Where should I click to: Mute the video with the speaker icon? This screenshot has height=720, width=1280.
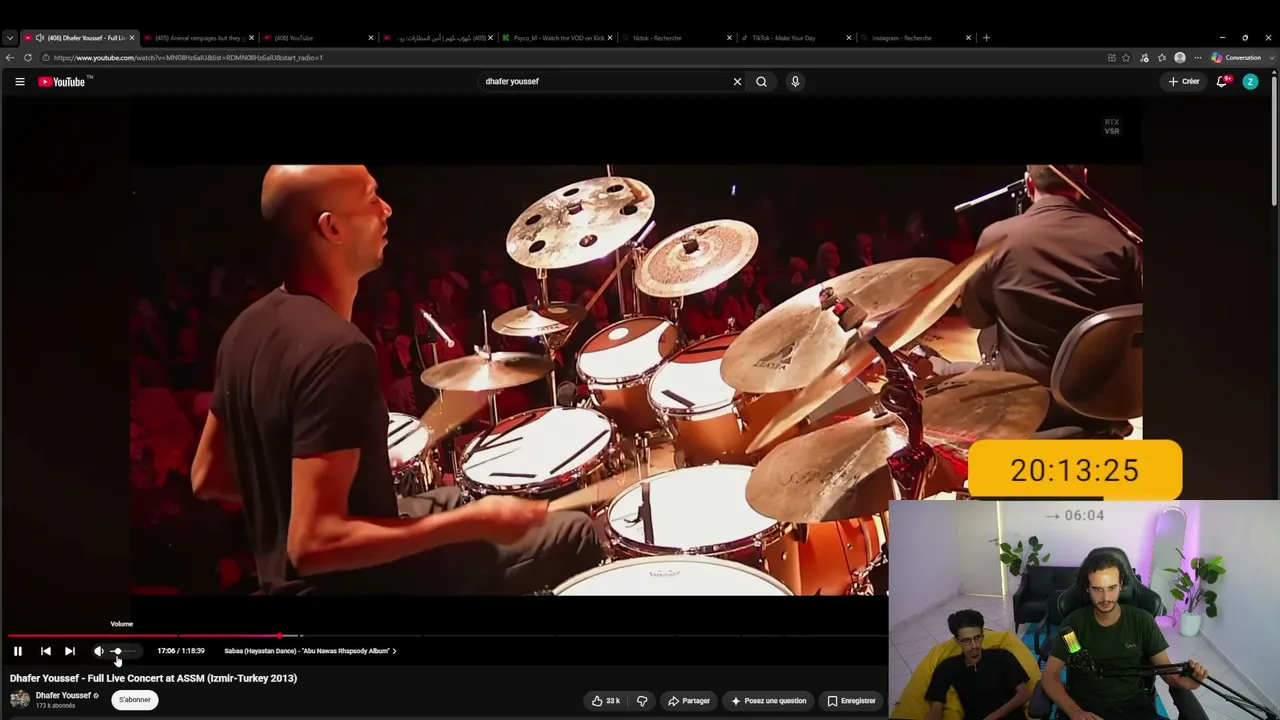(99, 651)
